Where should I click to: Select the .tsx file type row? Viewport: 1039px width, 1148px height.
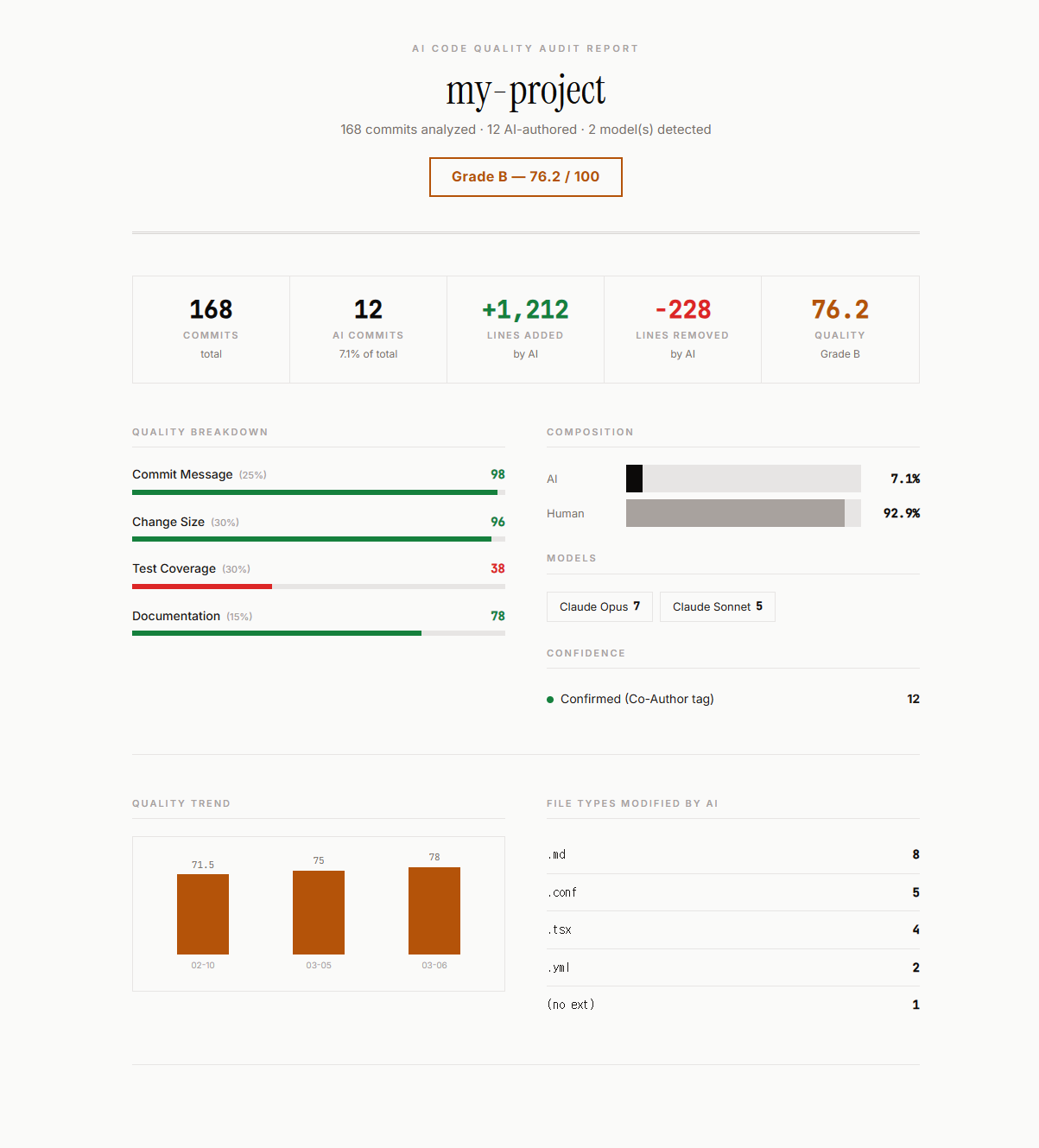click(x=733, y=929)
